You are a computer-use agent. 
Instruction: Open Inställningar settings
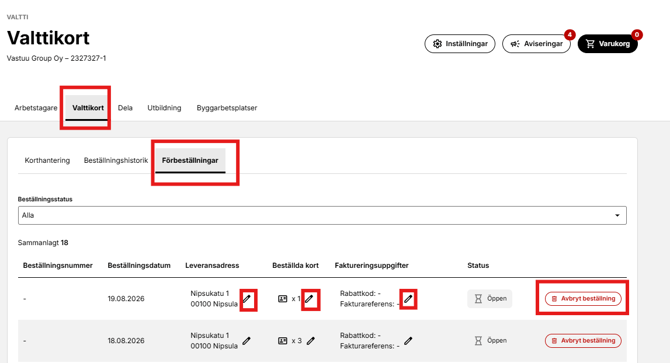point(460,44)
